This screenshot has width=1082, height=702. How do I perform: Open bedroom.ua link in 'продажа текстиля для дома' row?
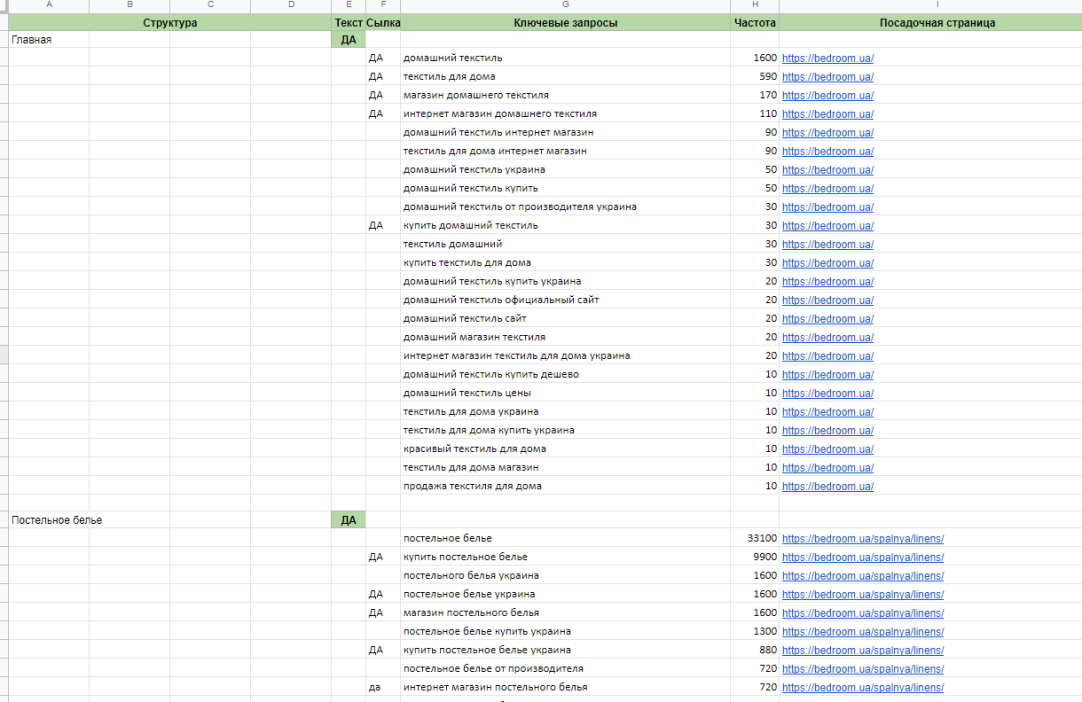pyautogui.click(x=827, y=486)
